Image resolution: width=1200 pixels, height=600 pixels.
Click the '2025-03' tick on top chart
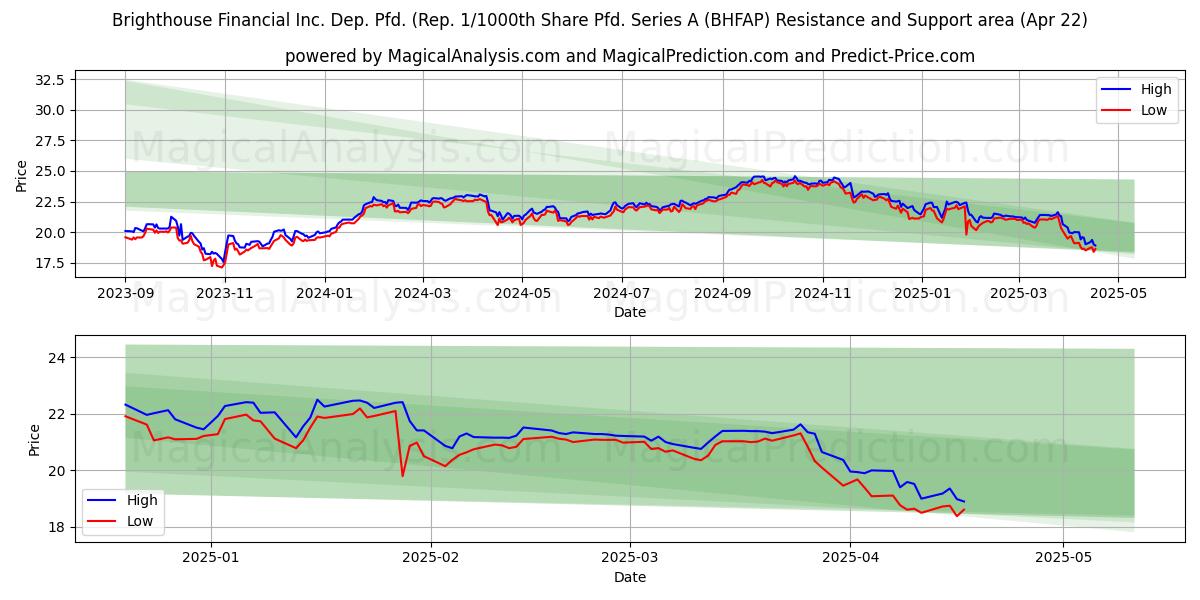click(x=1018, y=293)
